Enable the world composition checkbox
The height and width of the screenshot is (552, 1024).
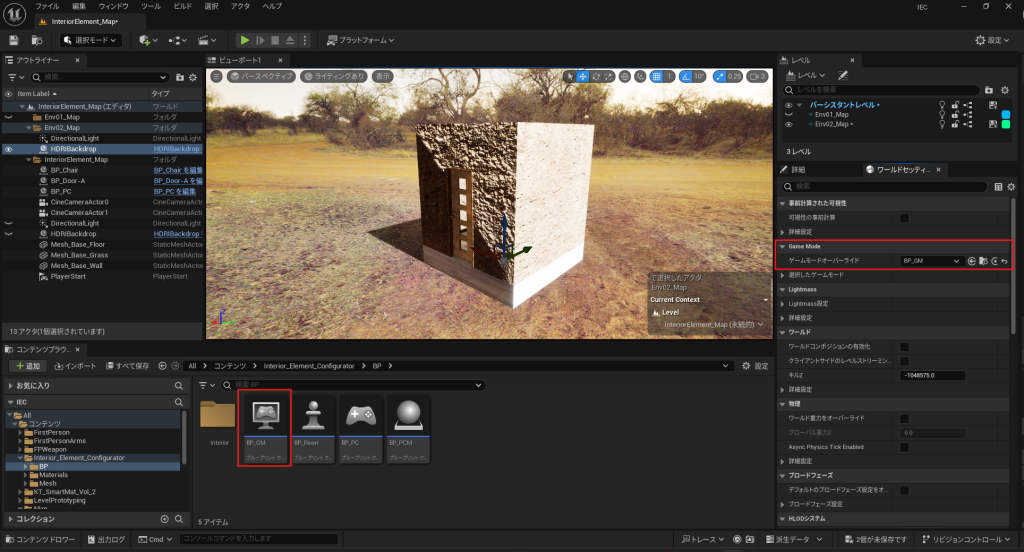[x=904, y=346]
